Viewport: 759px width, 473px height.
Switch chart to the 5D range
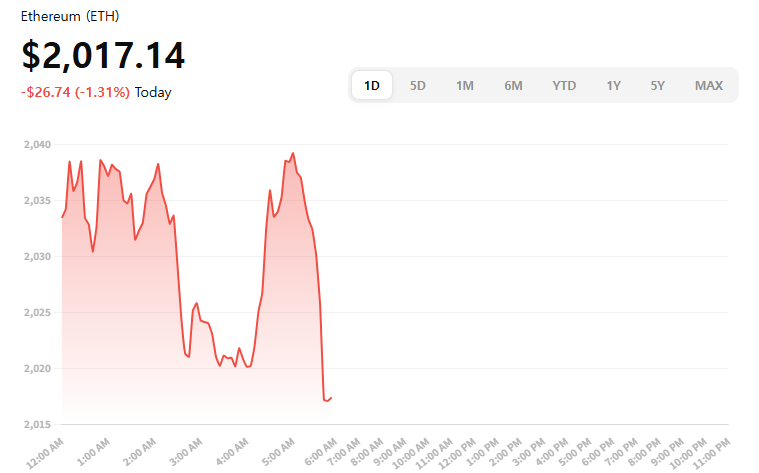pyautogui.click(x=418, y=85)
